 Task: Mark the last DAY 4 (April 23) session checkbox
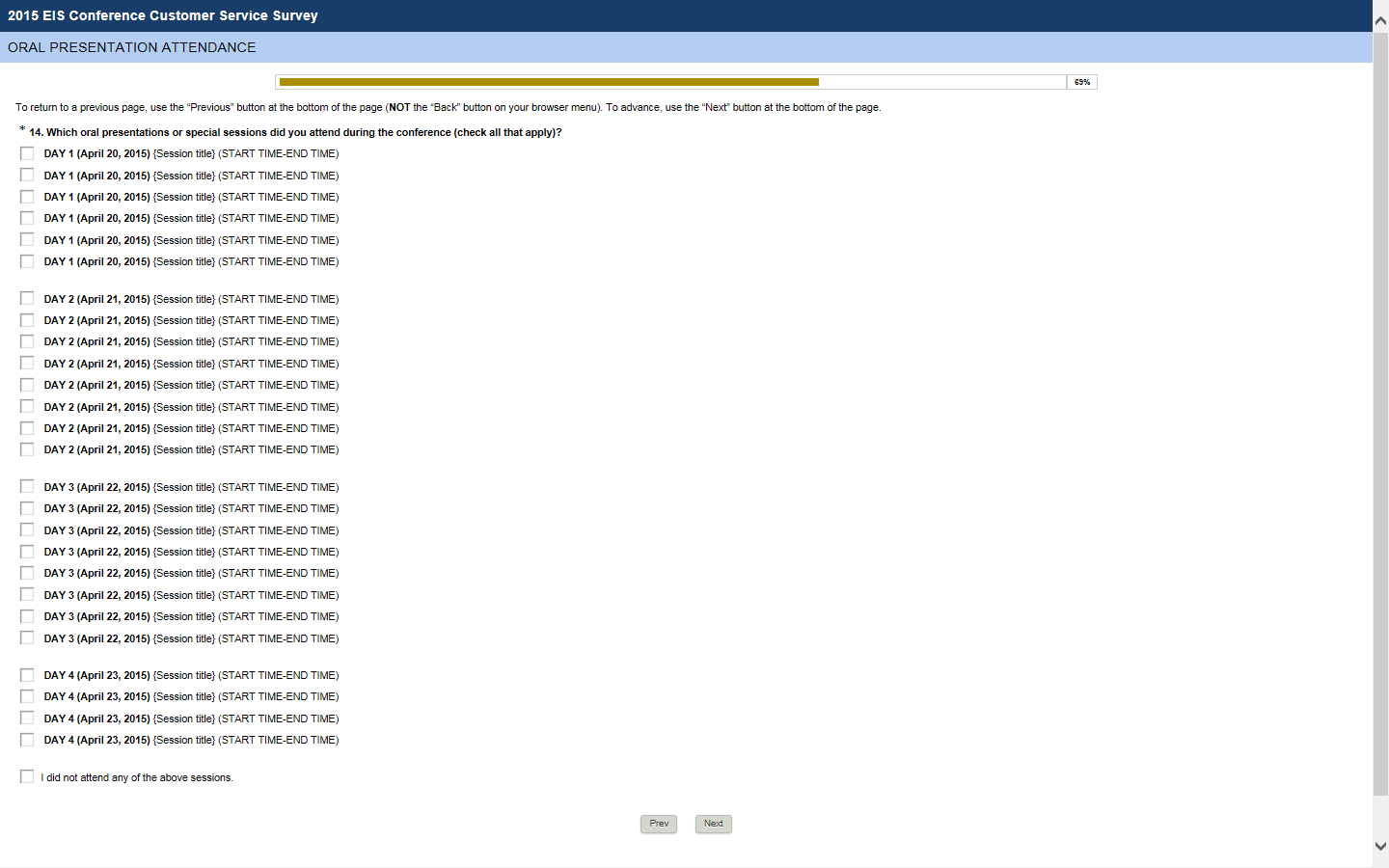[x=27, y=740]
